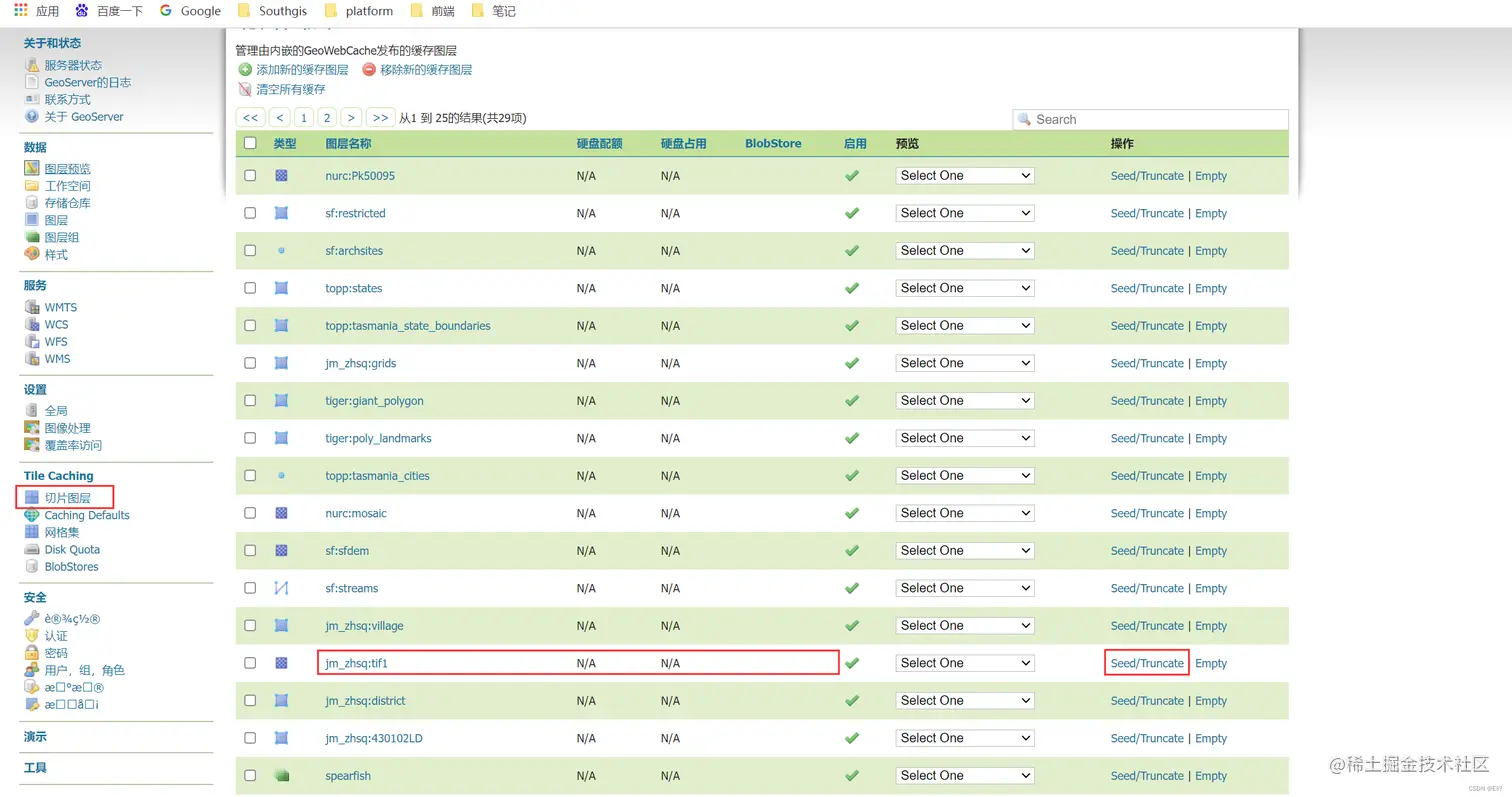Click Seed/Truncate for jm_zhsq:tif1
Viewport: 1512px width, 797px height.
click(1147, 663)
